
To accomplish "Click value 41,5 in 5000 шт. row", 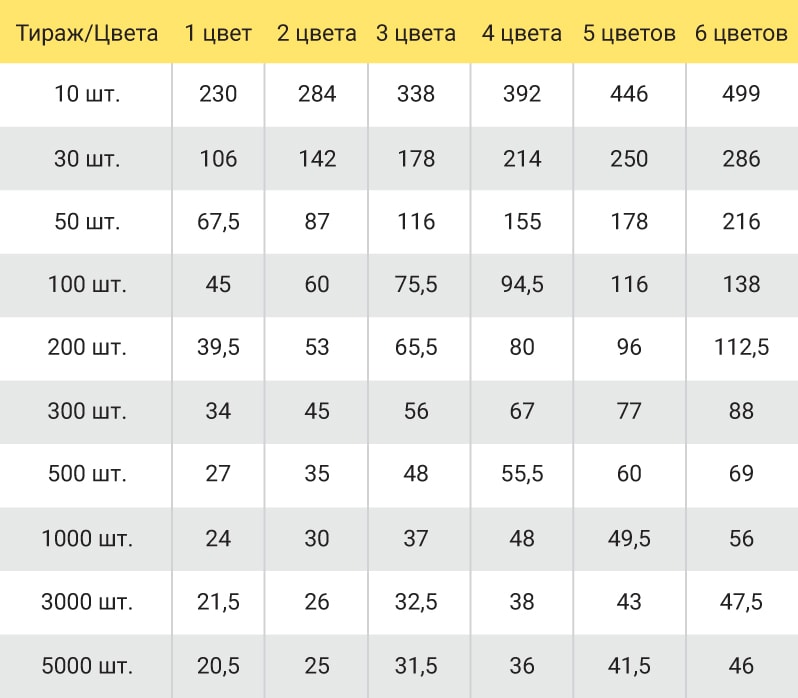I will pyautogui.click(x=629, y=666).
